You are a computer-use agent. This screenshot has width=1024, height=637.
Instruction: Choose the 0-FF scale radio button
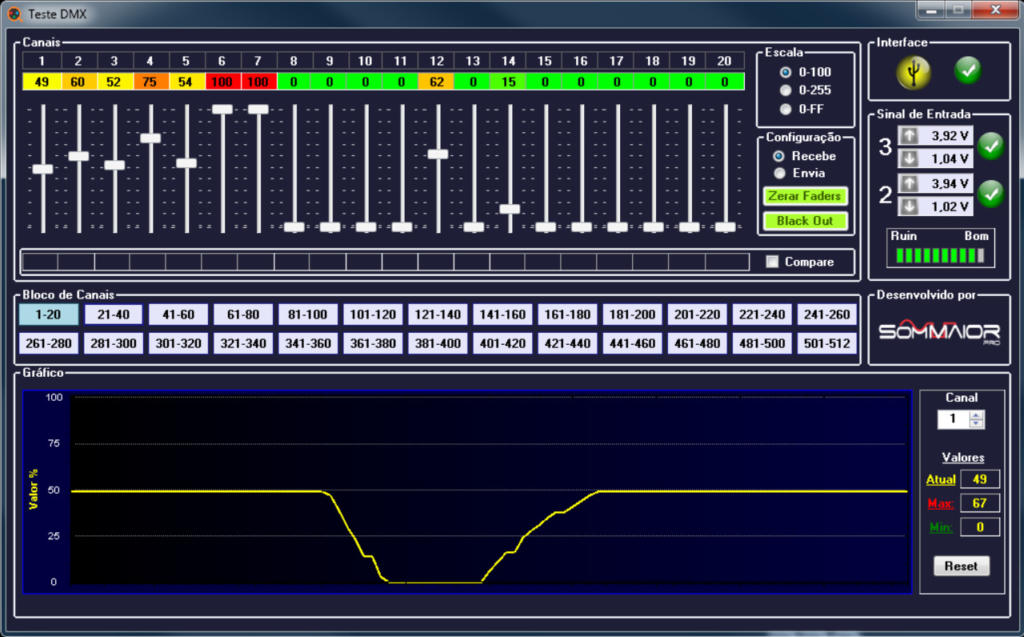point(786,108)
